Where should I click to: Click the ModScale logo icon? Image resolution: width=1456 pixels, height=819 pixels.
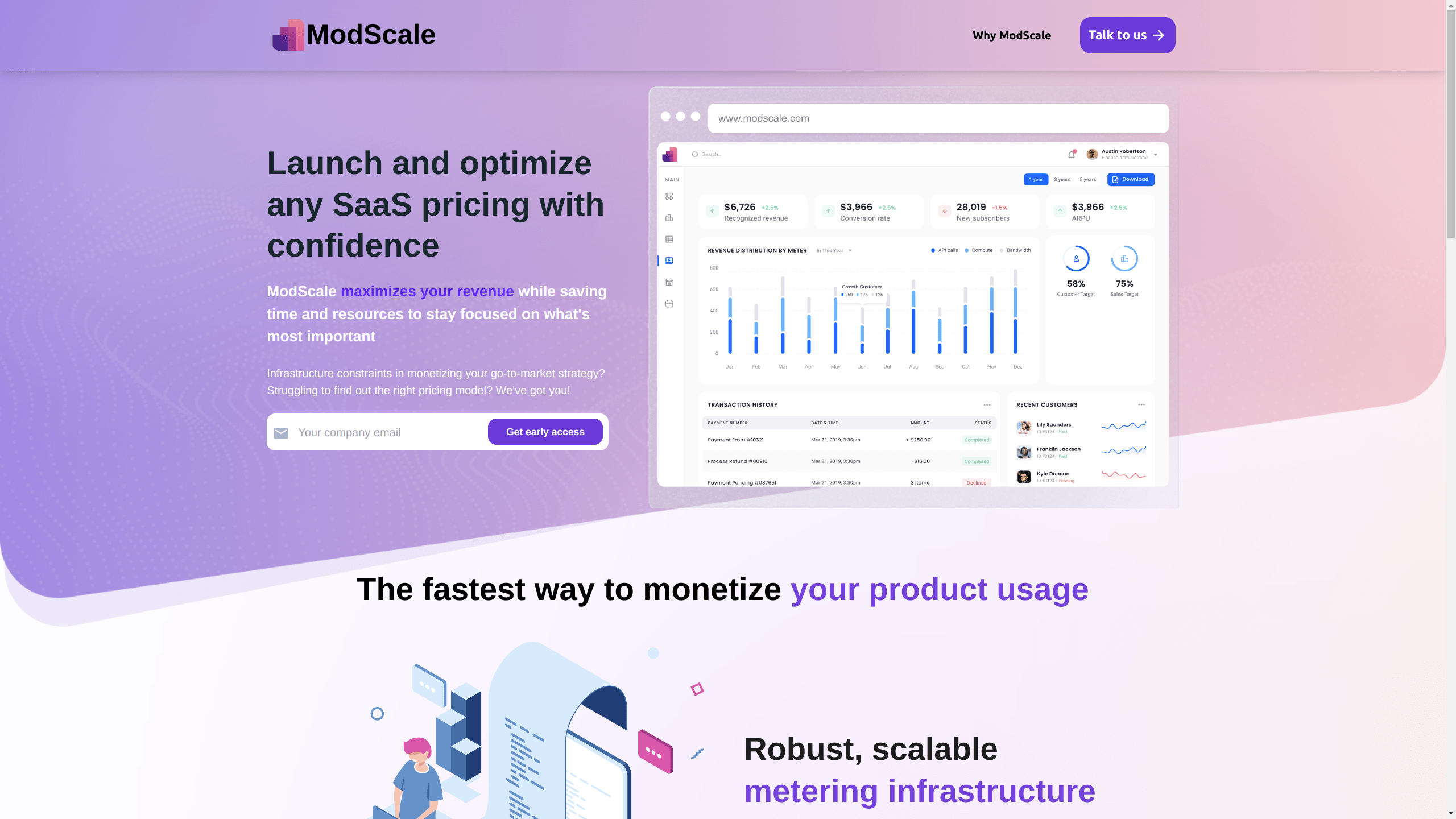coord(287,35)
